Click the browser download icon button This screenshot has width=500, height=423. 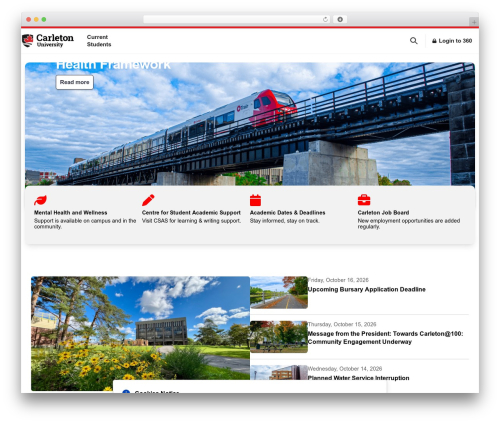tap(340, 19)
